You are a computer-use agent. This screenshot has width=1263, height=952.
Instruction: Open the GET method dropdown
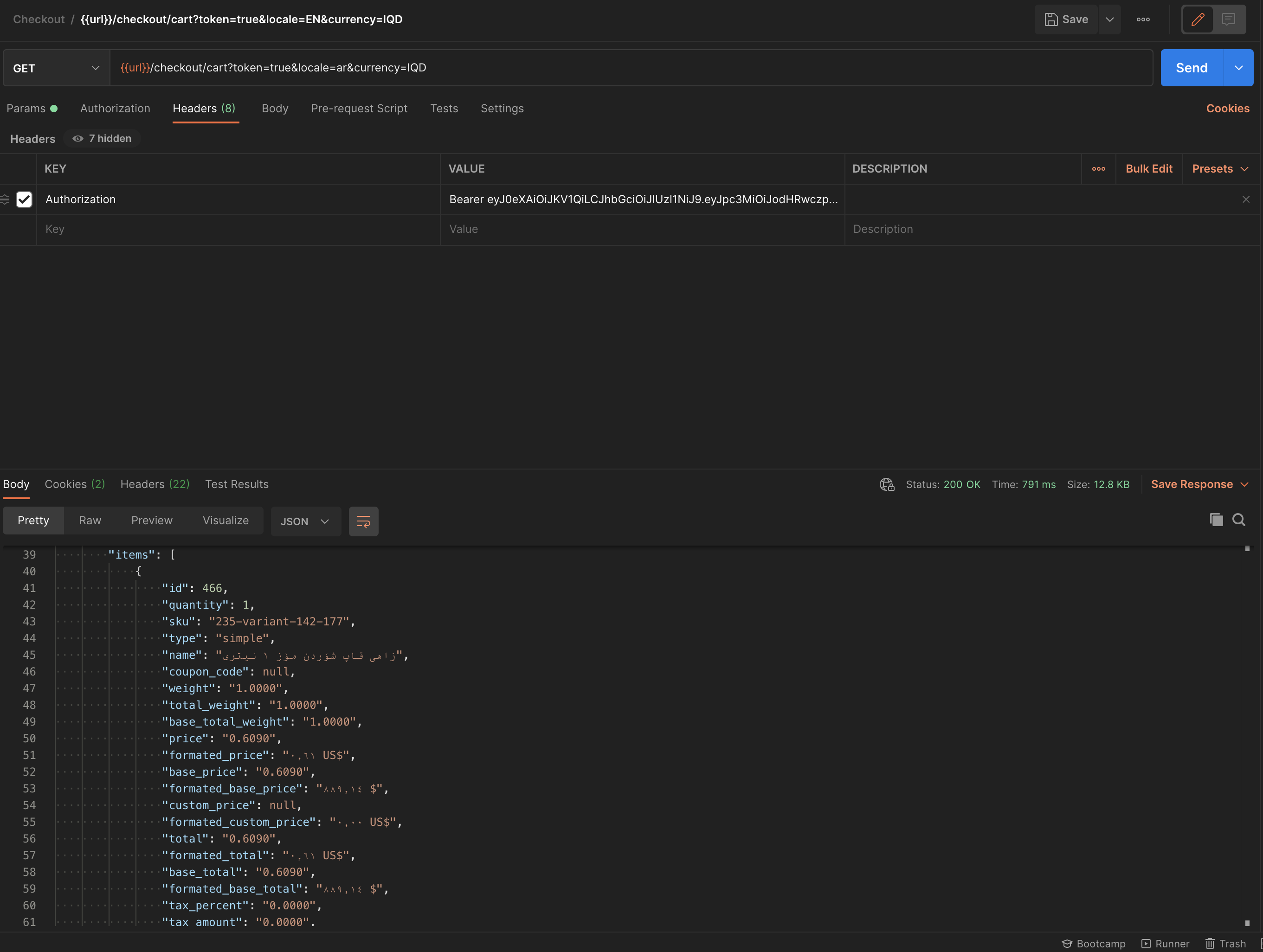click(55, 67)
